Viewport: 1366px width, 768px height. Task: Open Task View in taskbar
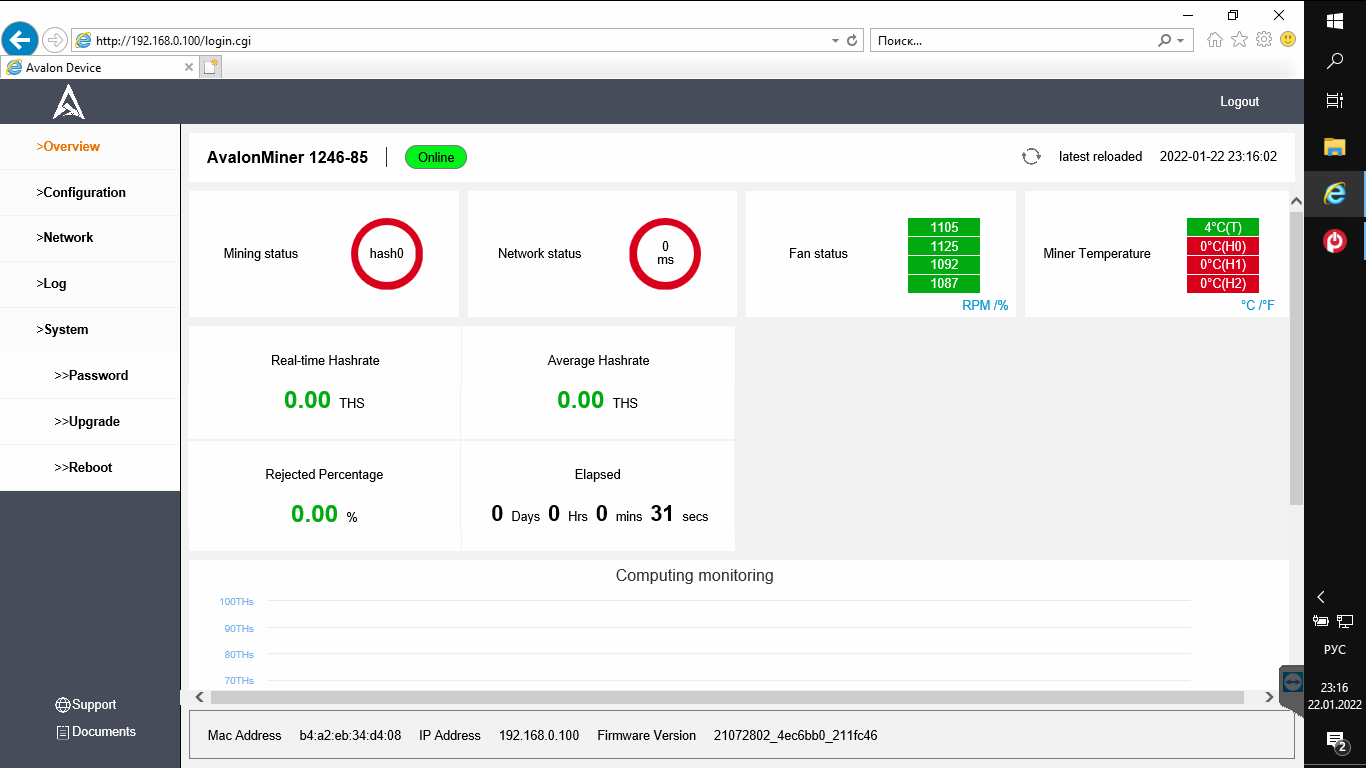coord(1335,101)
